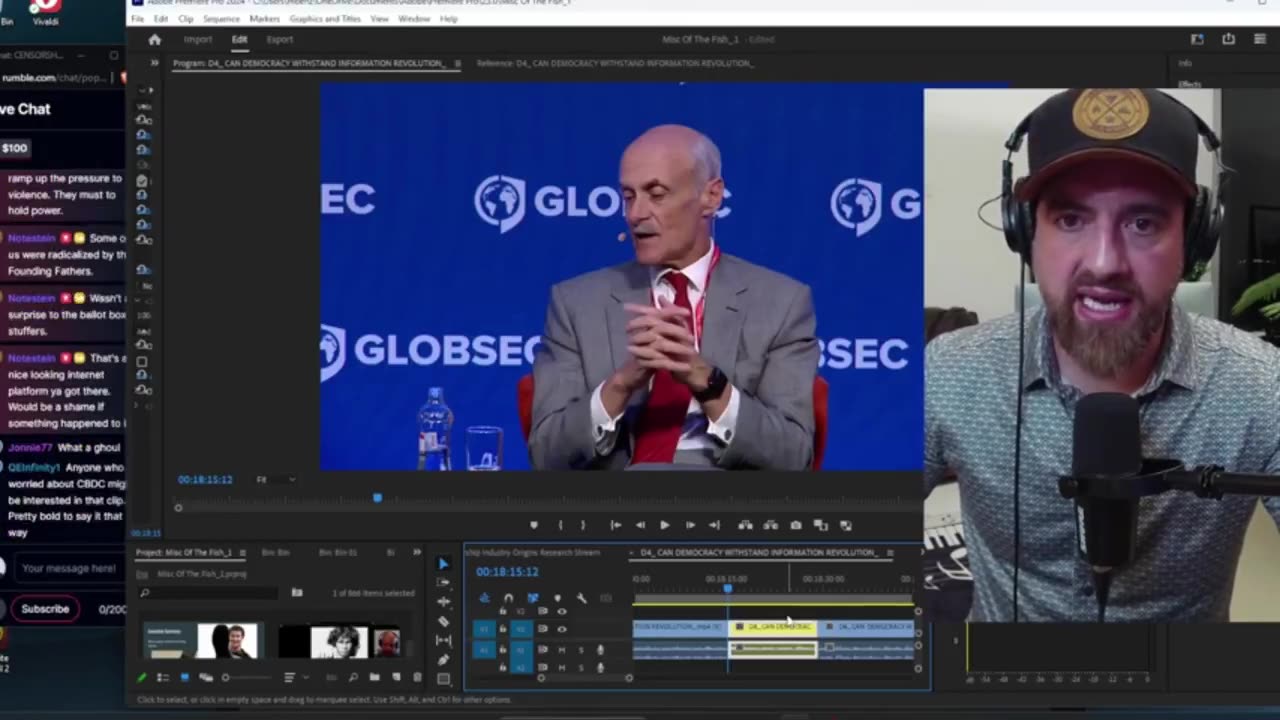1280x720 pixels.
Task: Open the Markers menu
Action: 264,19
